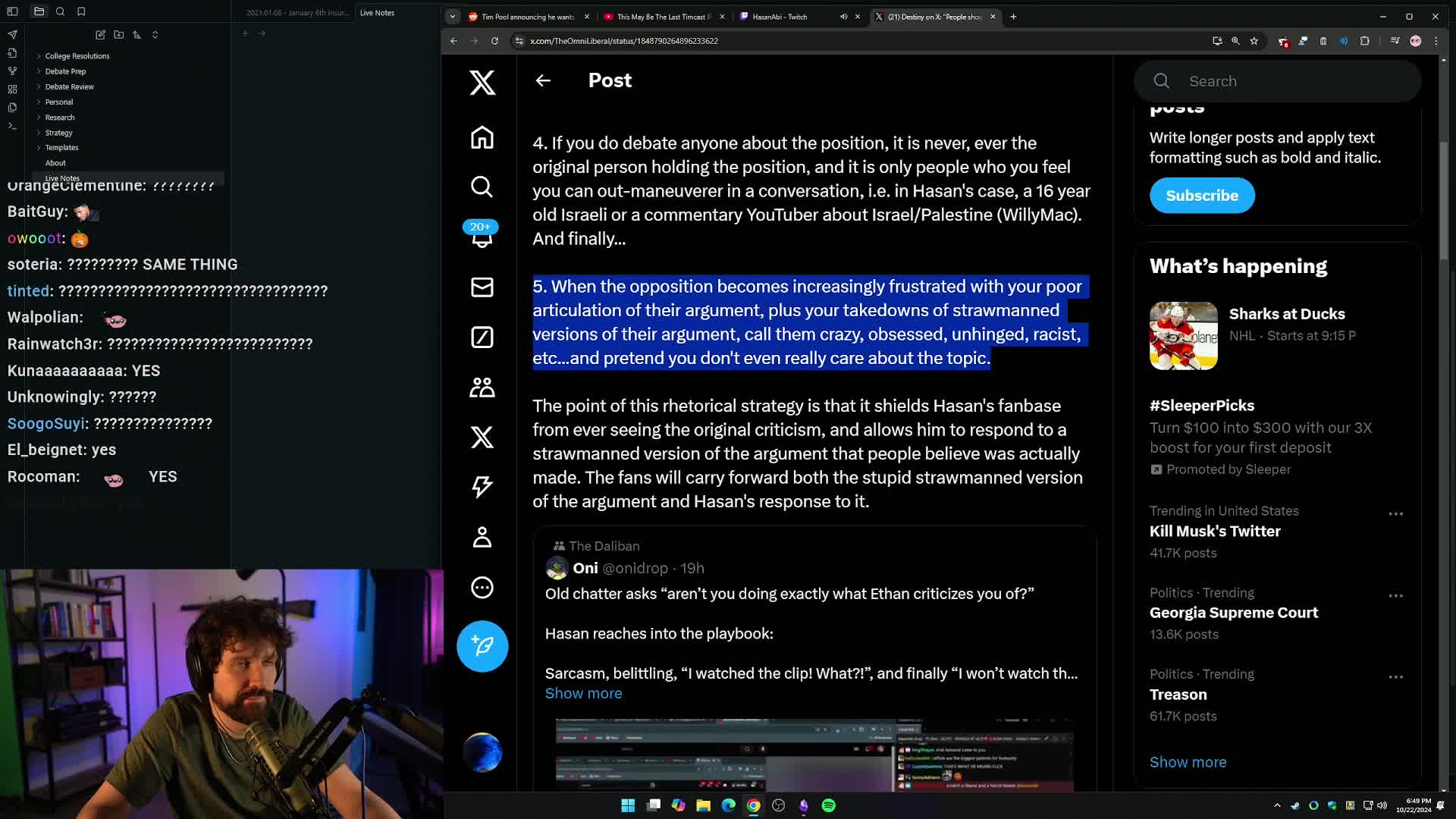Open Messages envelope in X sidebar
1456x819 pixels.
point(482,287)
